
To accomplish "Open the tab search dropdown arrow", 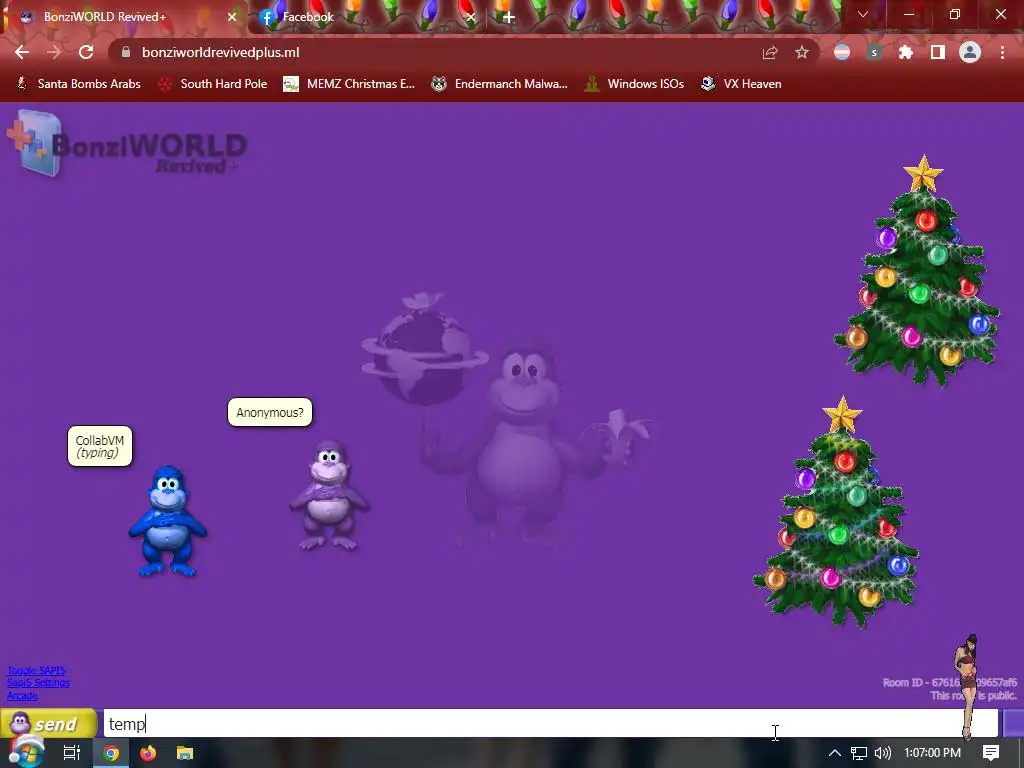I will (x=863, y=14).
